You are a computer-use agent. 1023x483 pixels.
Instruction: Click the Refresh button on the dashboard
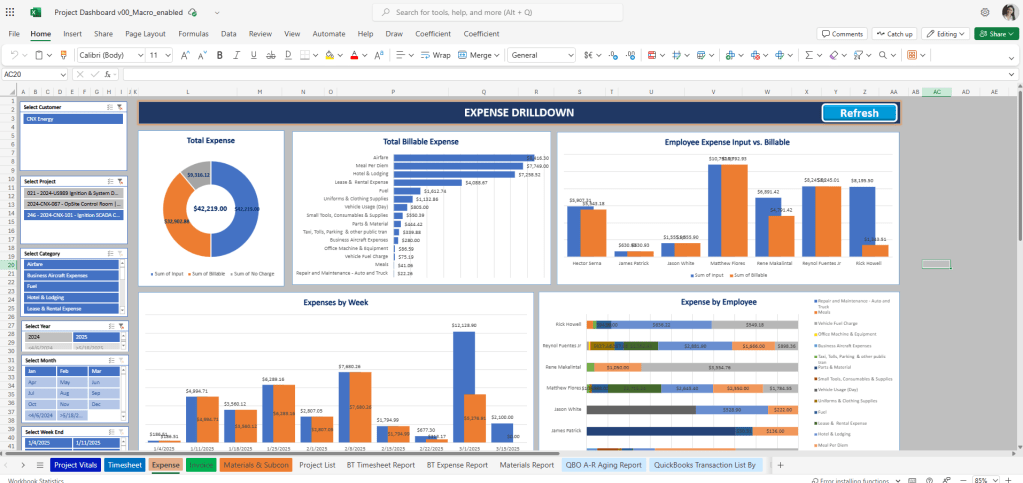click(x=858, y=113)
